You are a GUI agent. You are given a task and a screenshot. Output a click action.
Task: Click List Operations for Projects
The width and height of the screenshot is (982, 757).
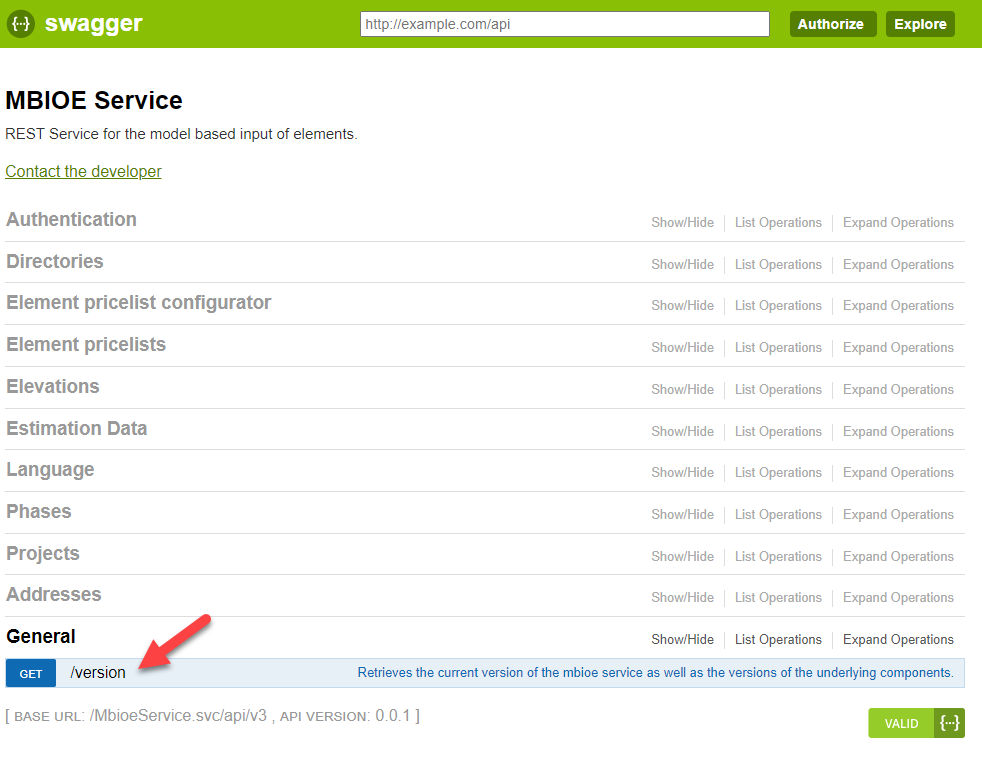(778, 557)
